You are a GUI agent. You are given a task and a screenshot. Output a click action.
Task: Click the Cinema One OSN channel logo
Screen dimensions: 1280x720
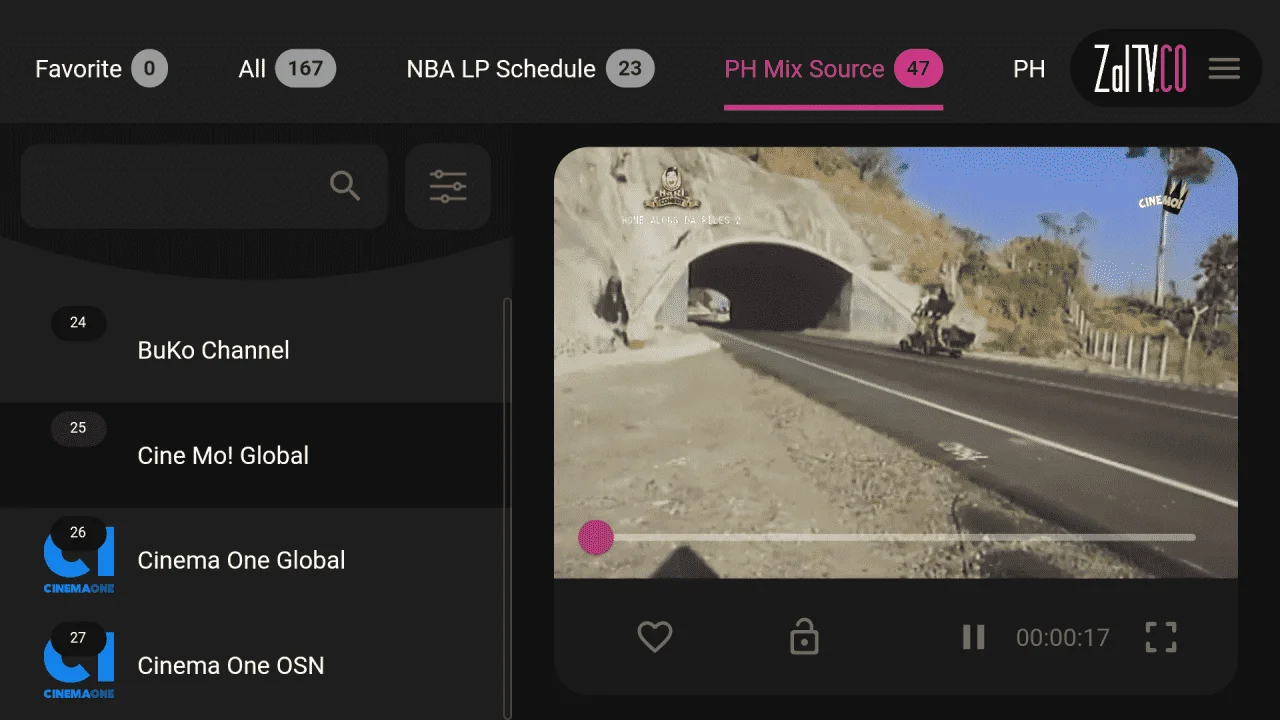coord(79,666)
